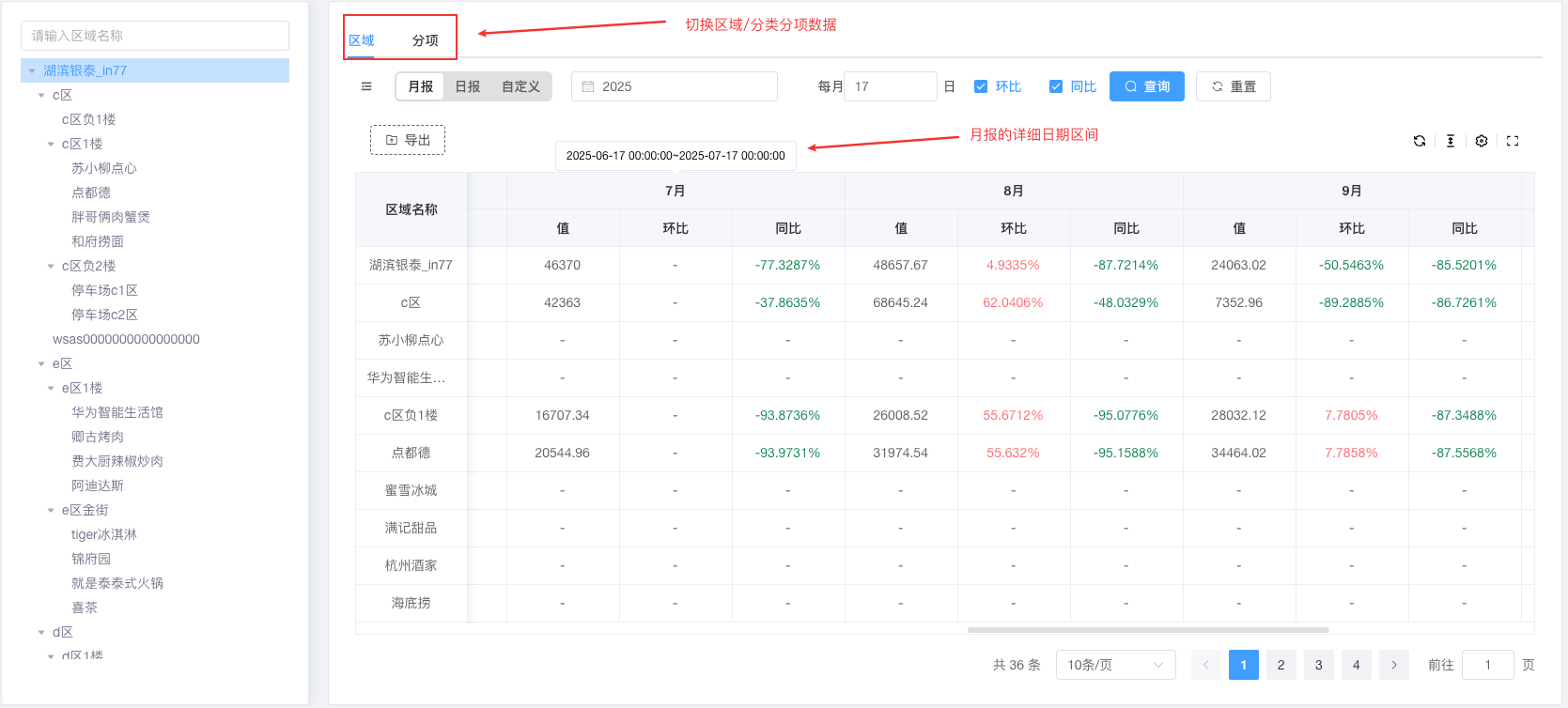Click current page 1 button
The width and height of the screenshot is (1568, 708).
(x=1244, y=665)
